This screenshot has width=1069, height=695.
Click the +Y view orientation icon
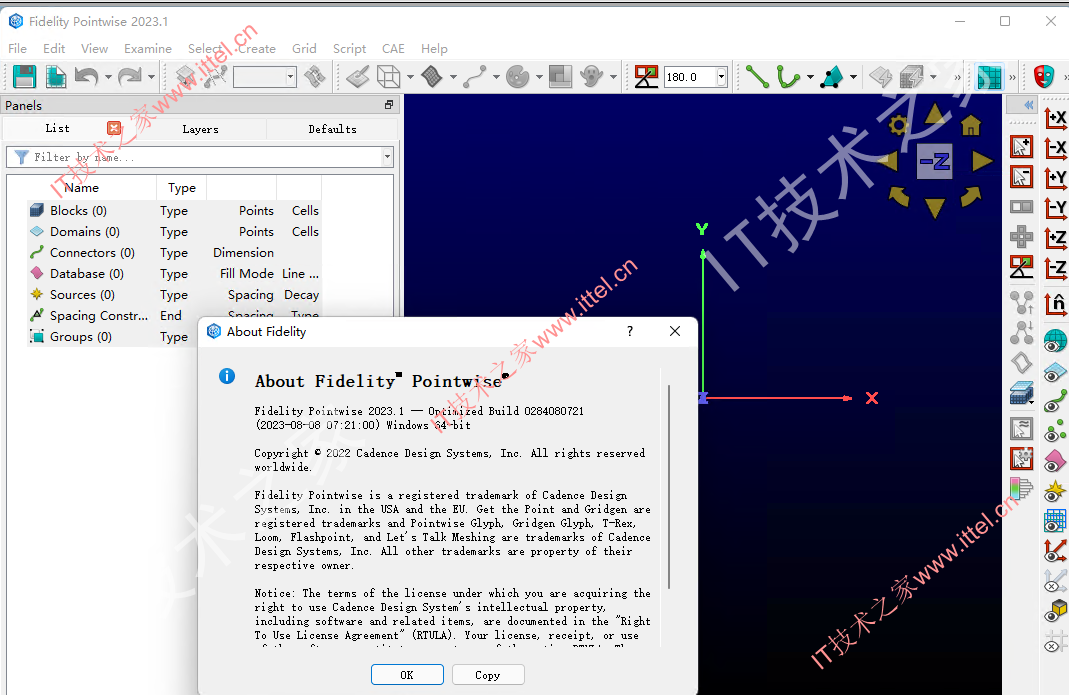click(1056, 179)
